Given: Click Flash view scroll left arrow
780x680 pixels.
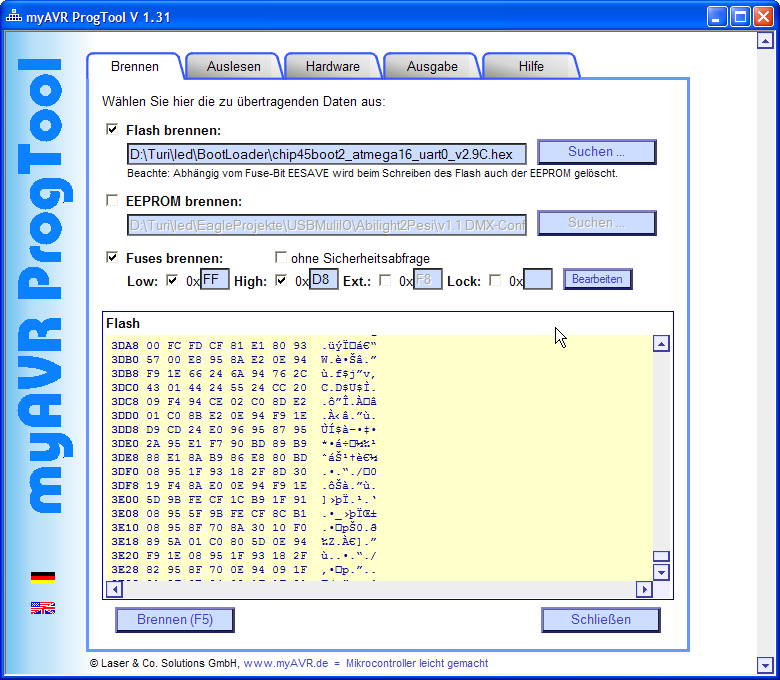Looking at the screenshot, I should pos(114,589).
